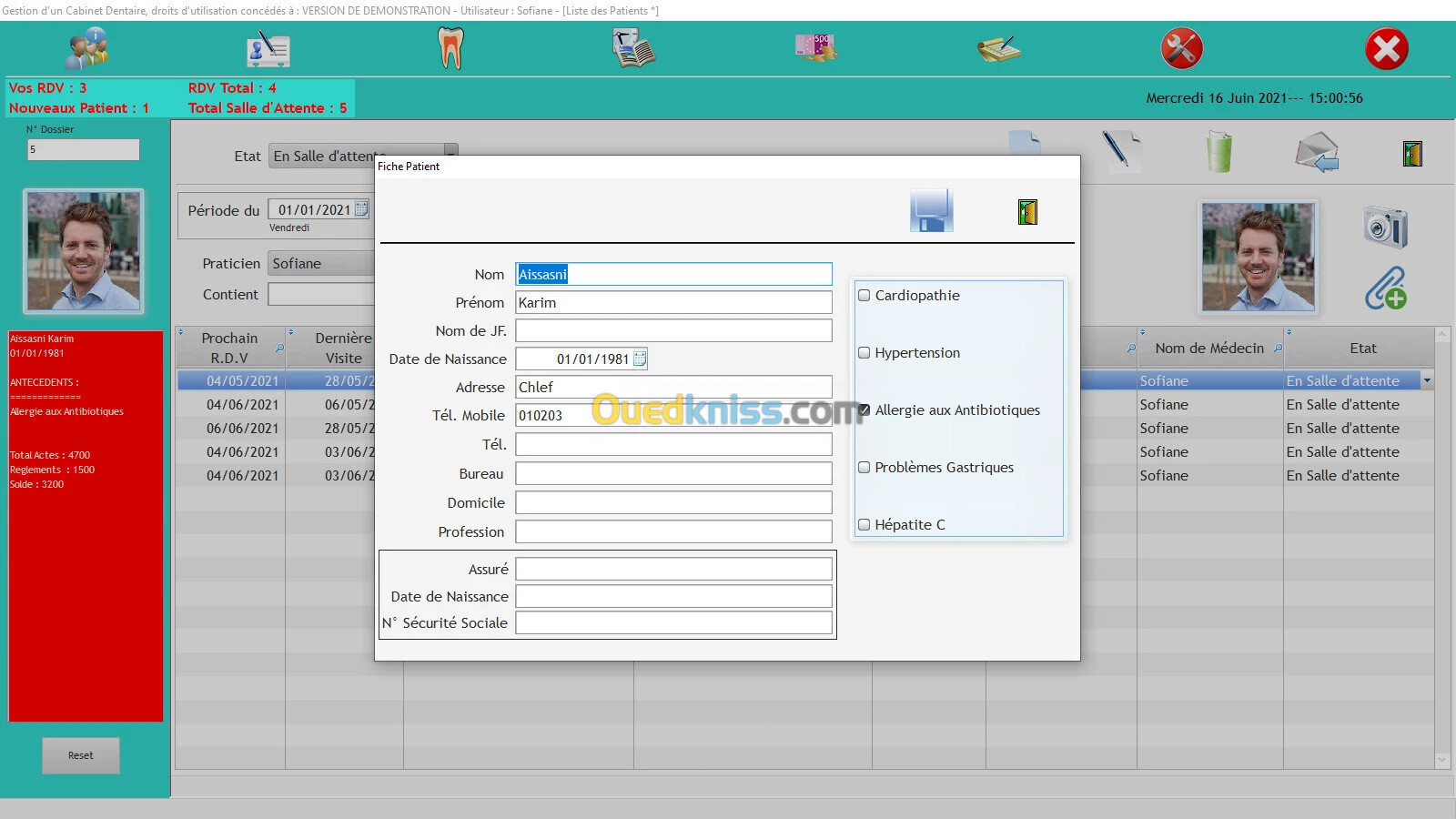Click the envelope send message icon

pos(1317,152)
